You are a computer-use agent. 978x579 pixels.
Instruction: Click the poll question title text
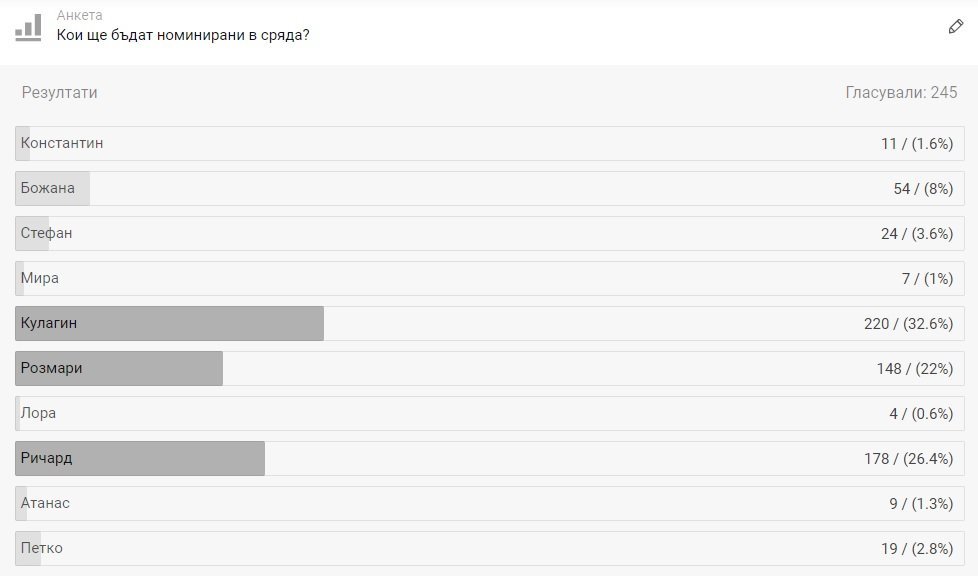tap(183, 35)
